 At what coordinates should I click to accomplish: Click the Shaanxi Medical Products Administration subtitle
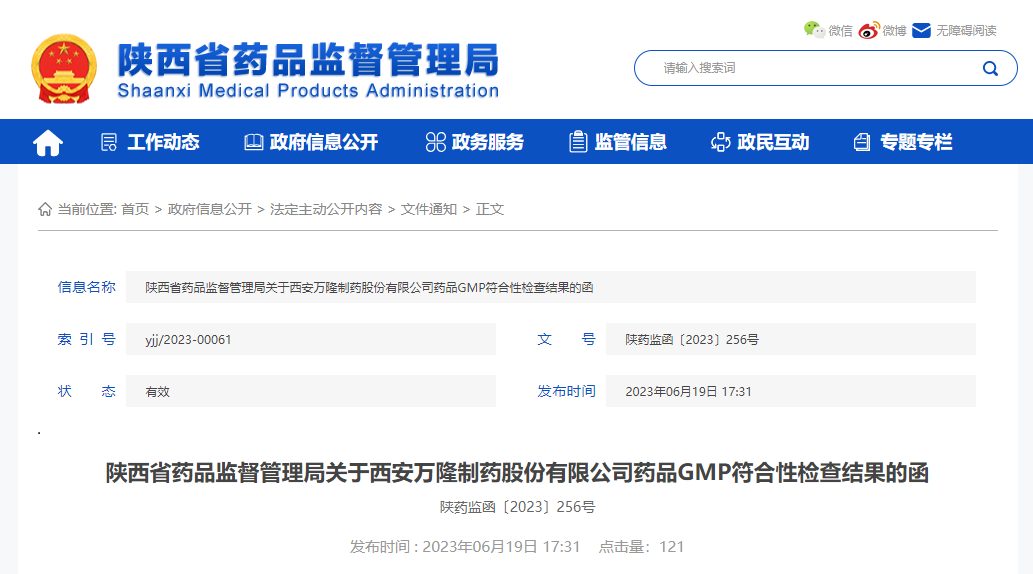tap(308, 91)
